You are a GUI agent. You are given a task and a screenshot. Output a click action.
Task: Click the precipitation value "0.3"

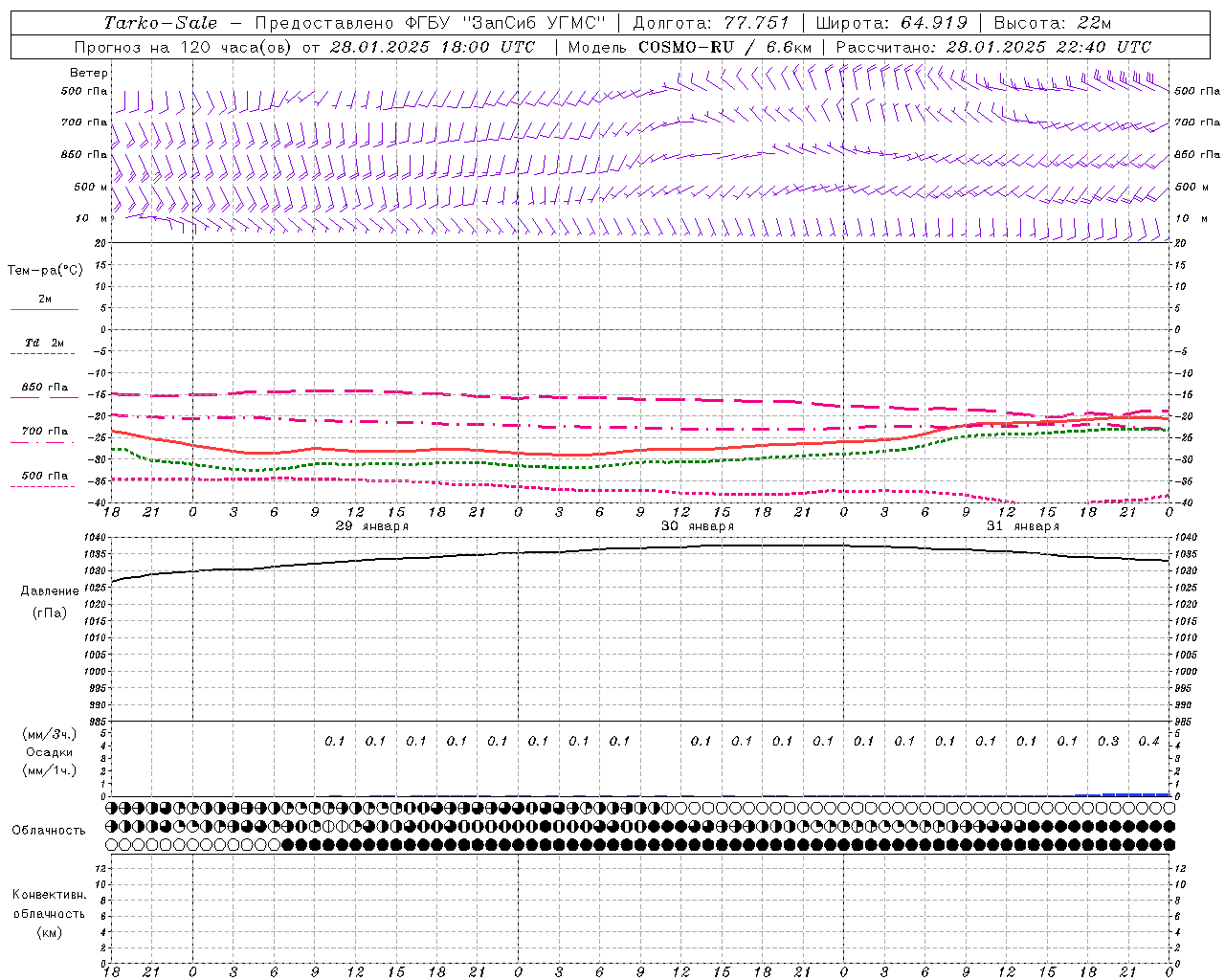tap(1108, 741)
